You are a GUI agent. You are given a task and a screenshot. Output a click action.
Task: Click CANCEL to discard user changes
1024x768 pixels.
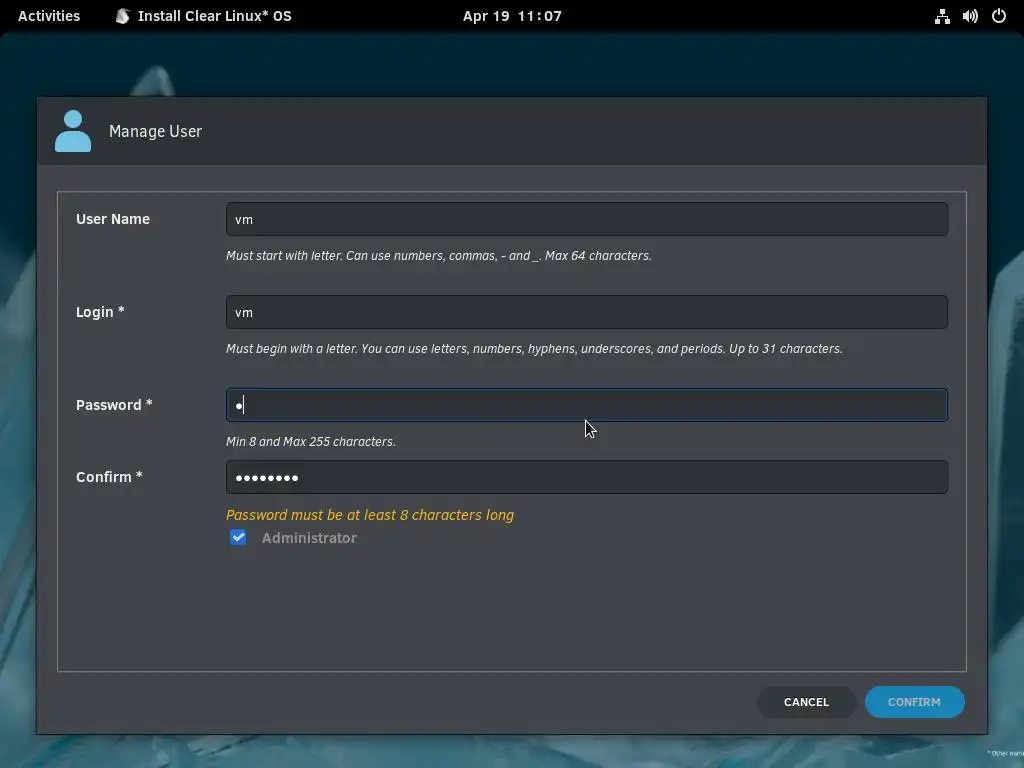click(806, 702)
